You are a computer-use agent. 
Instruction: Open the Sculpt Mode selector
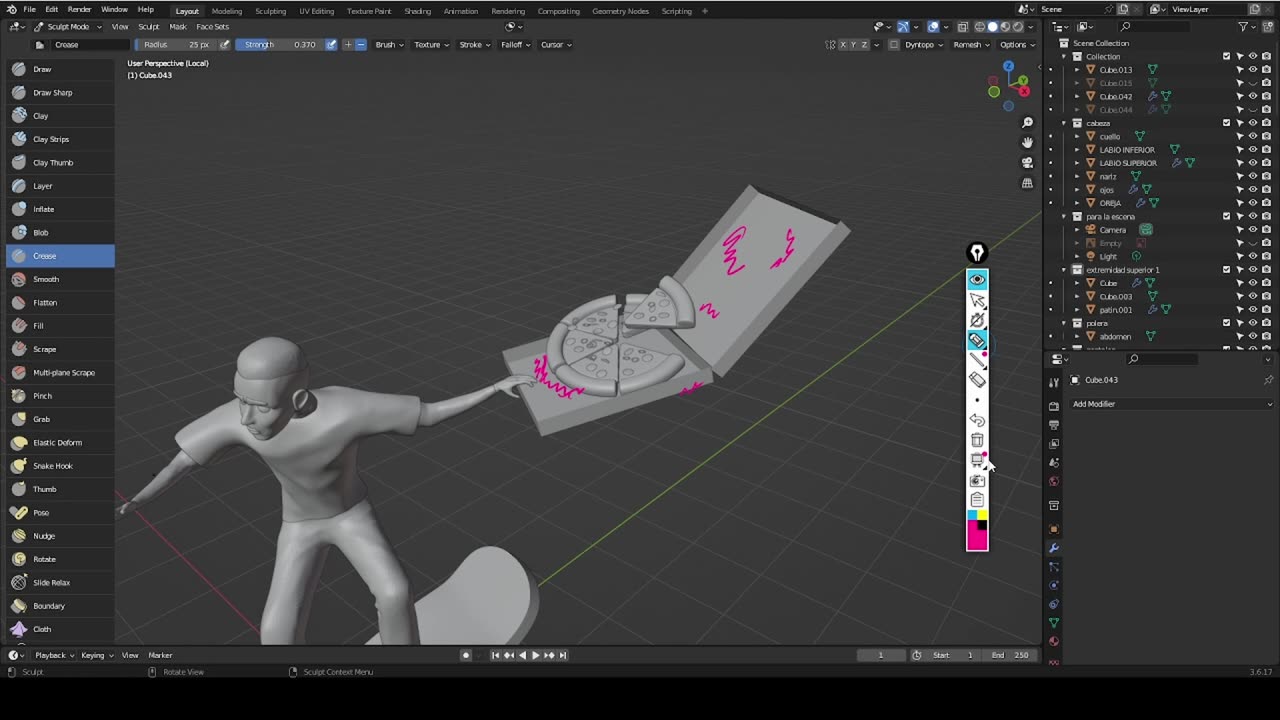(67, 27)
